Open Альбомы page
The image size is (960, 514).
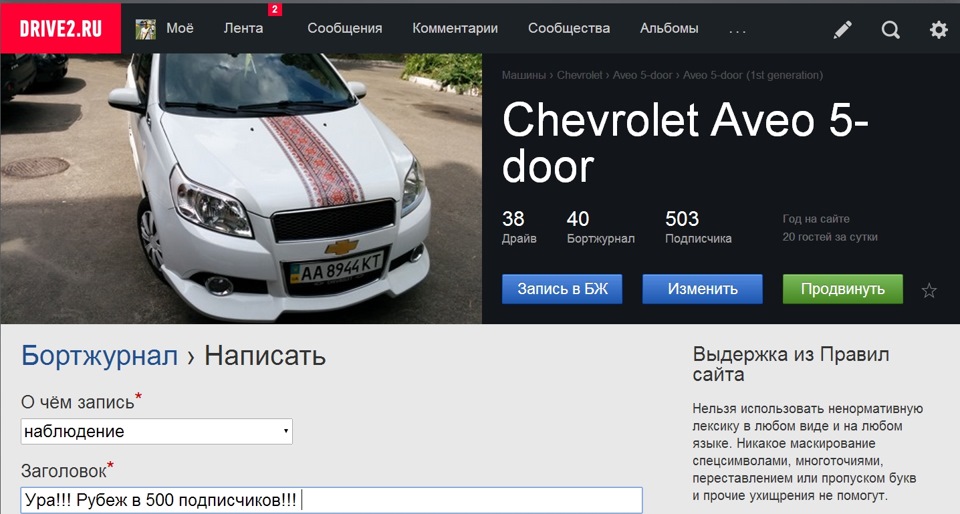[669, 28]
